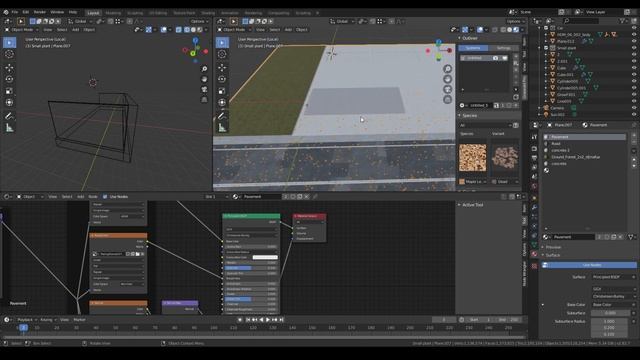
Task: Select the Transform tool in left viewport
Action: click(x=9, y=102)
